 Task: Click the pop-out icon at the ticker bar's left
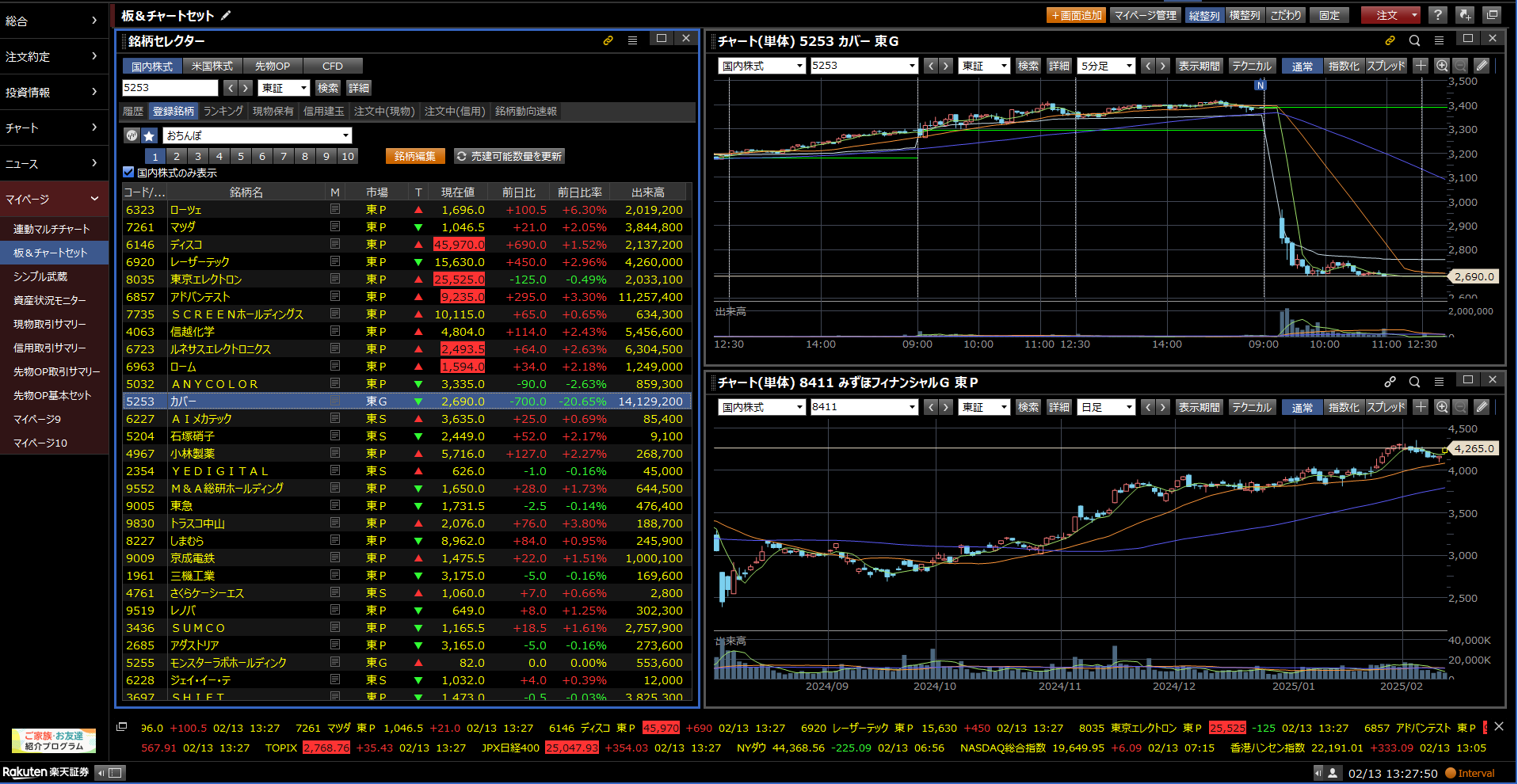coord(121,727)
